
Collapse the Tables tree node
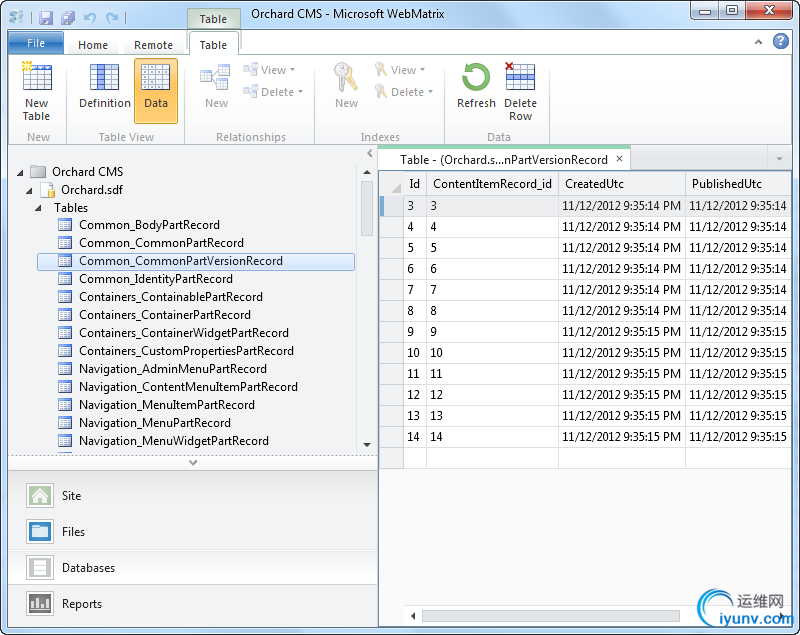tap(38, 209)
